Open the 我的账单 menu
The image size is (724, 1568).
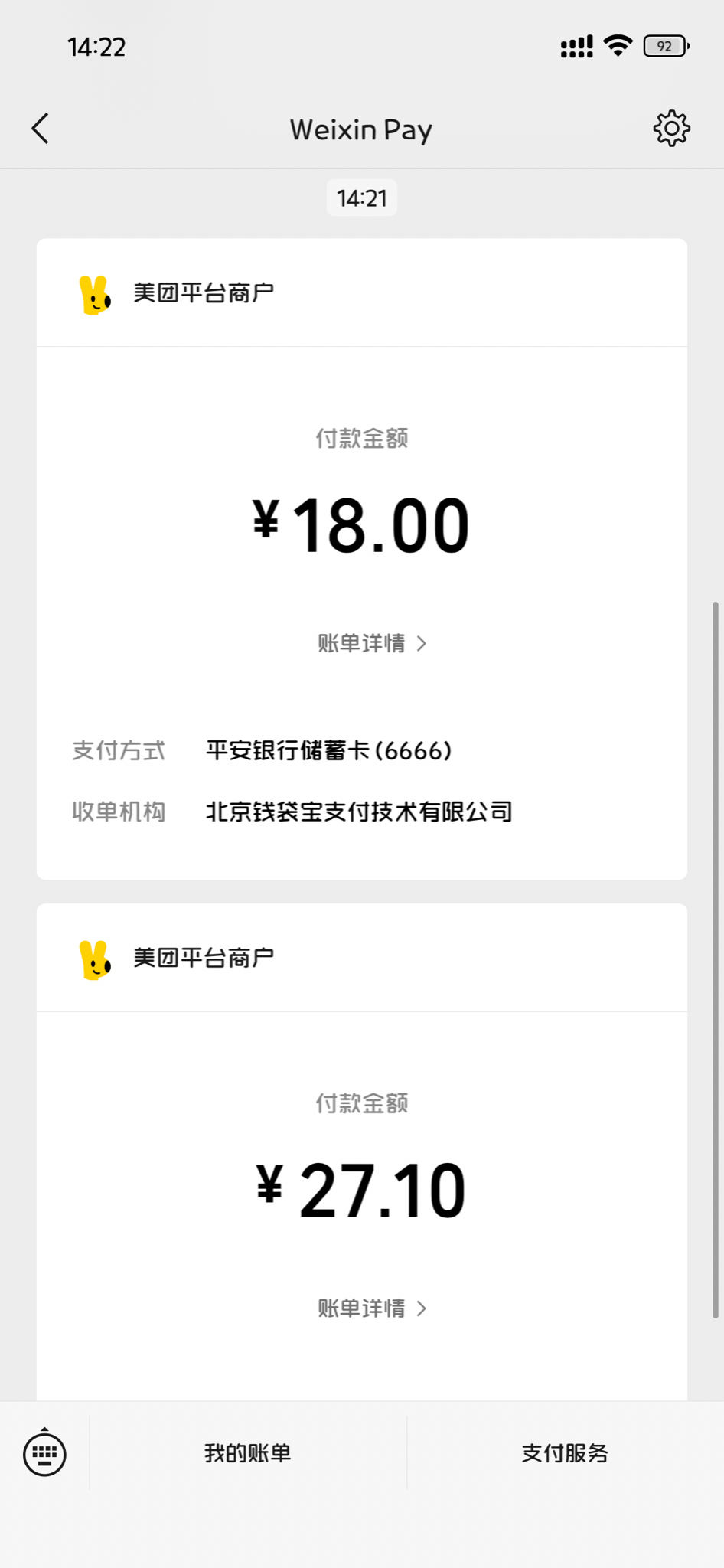[247, 1453]
